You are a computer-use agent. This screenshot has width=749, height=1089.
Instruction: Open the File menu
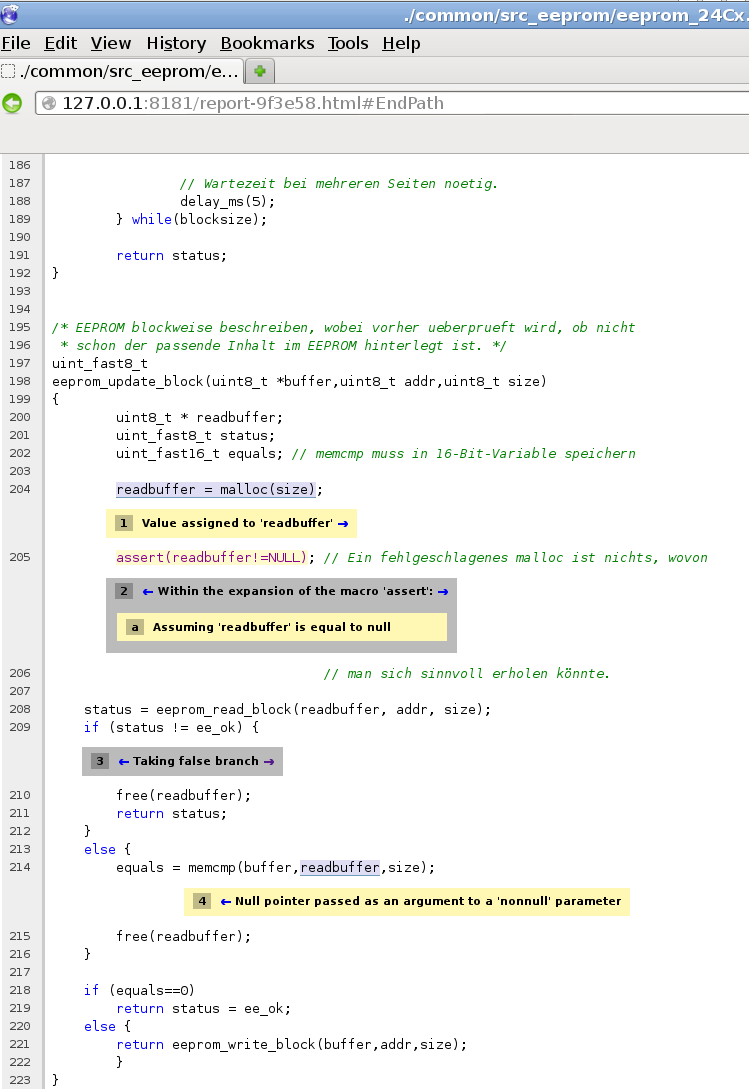click(x=16, y=43)
